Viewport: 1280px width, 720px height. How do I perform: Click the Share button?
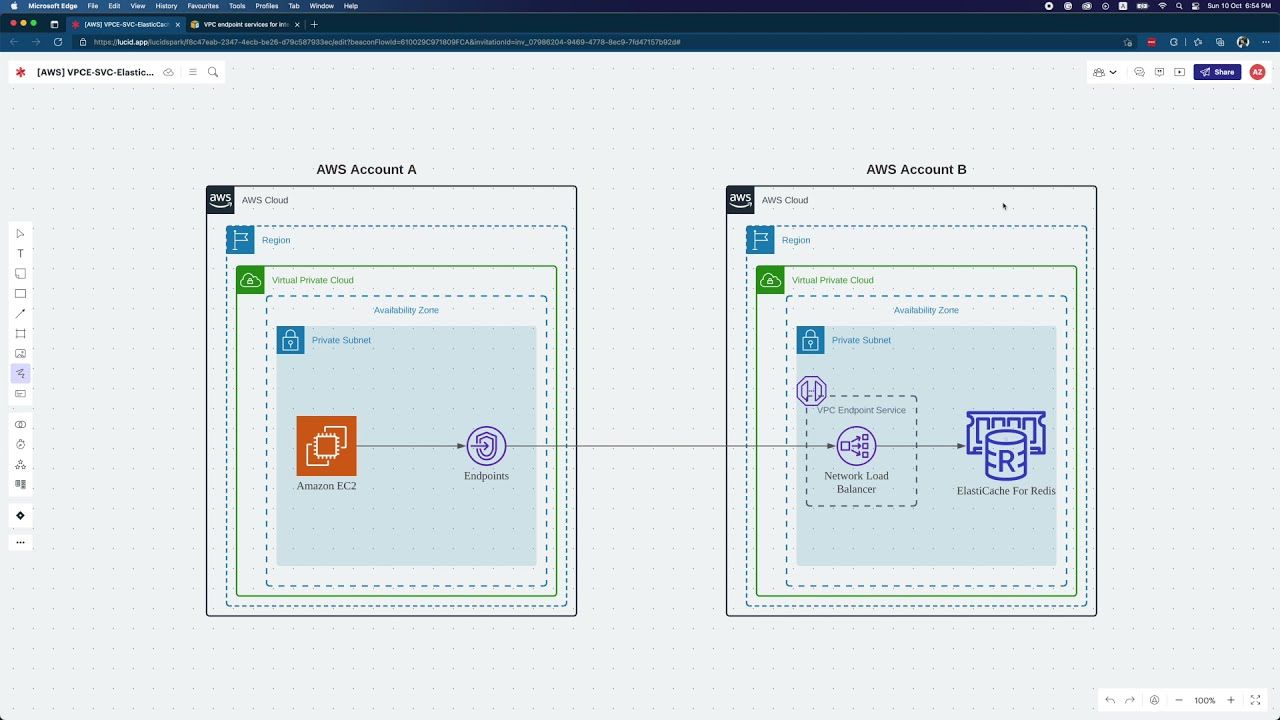(x=1217, y=72)
